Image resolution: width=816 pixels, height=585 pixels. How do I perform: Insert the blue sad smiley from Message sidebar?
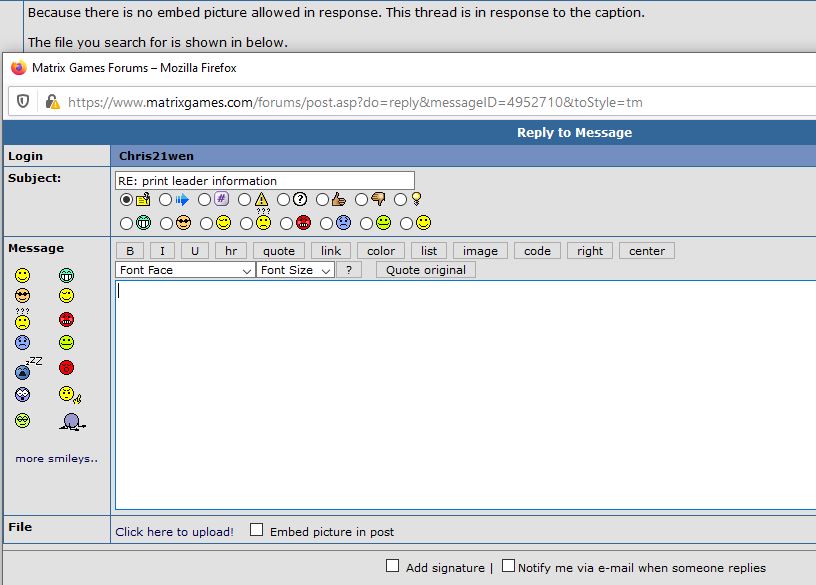[22, 342]
